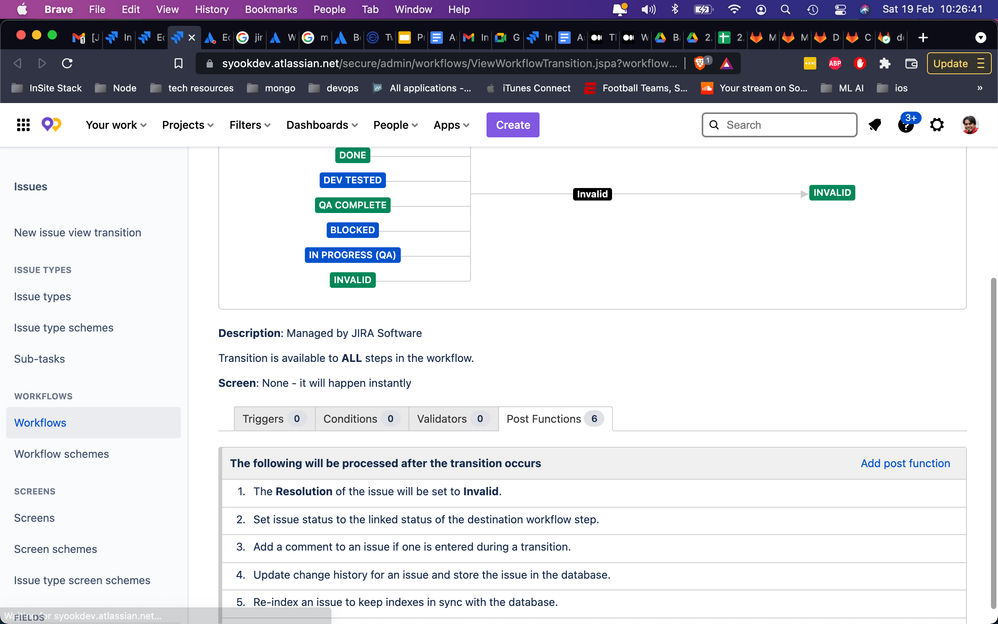Screen dimensions: 998x624
Task: Open the extensions puzzle piece icon
Action: [885, 63]
